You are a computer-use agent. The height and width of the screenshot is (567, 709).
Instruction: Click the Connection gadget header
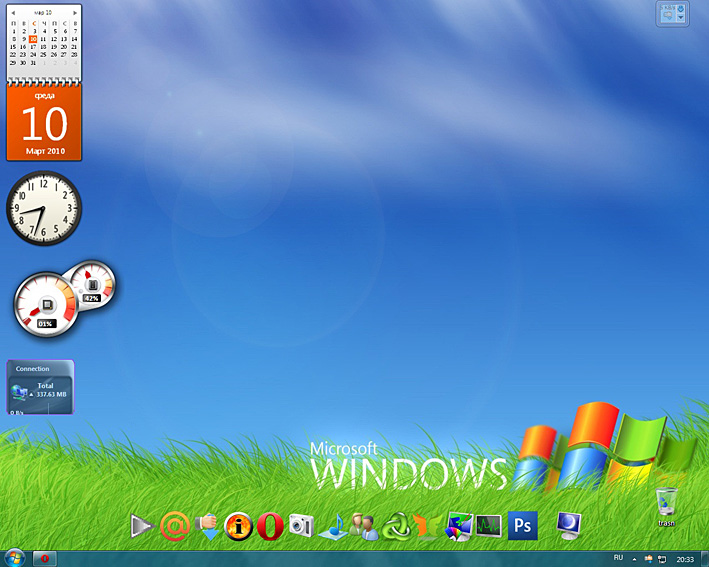[32, 369]
